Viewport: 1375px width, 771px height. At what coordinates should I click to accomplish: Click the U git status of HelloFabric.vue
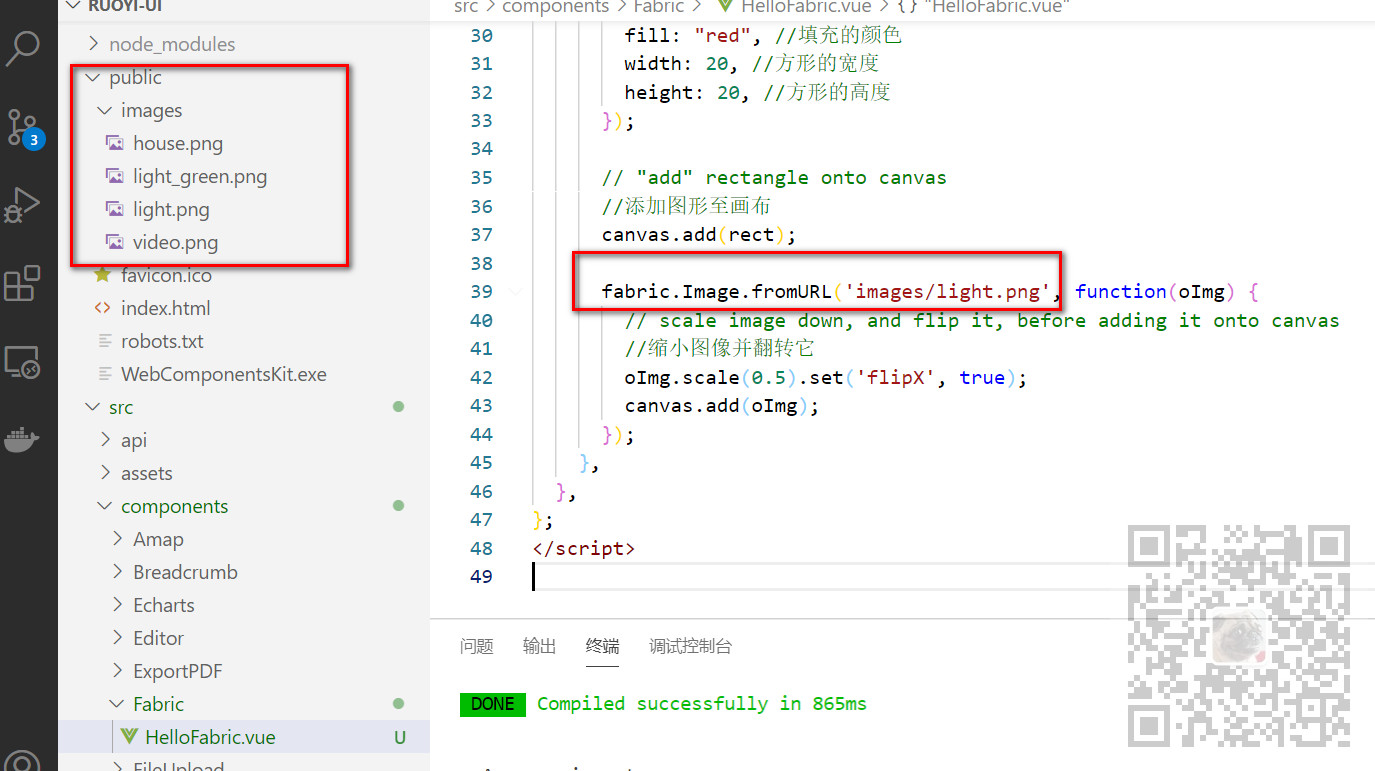[x=400, y=738]
